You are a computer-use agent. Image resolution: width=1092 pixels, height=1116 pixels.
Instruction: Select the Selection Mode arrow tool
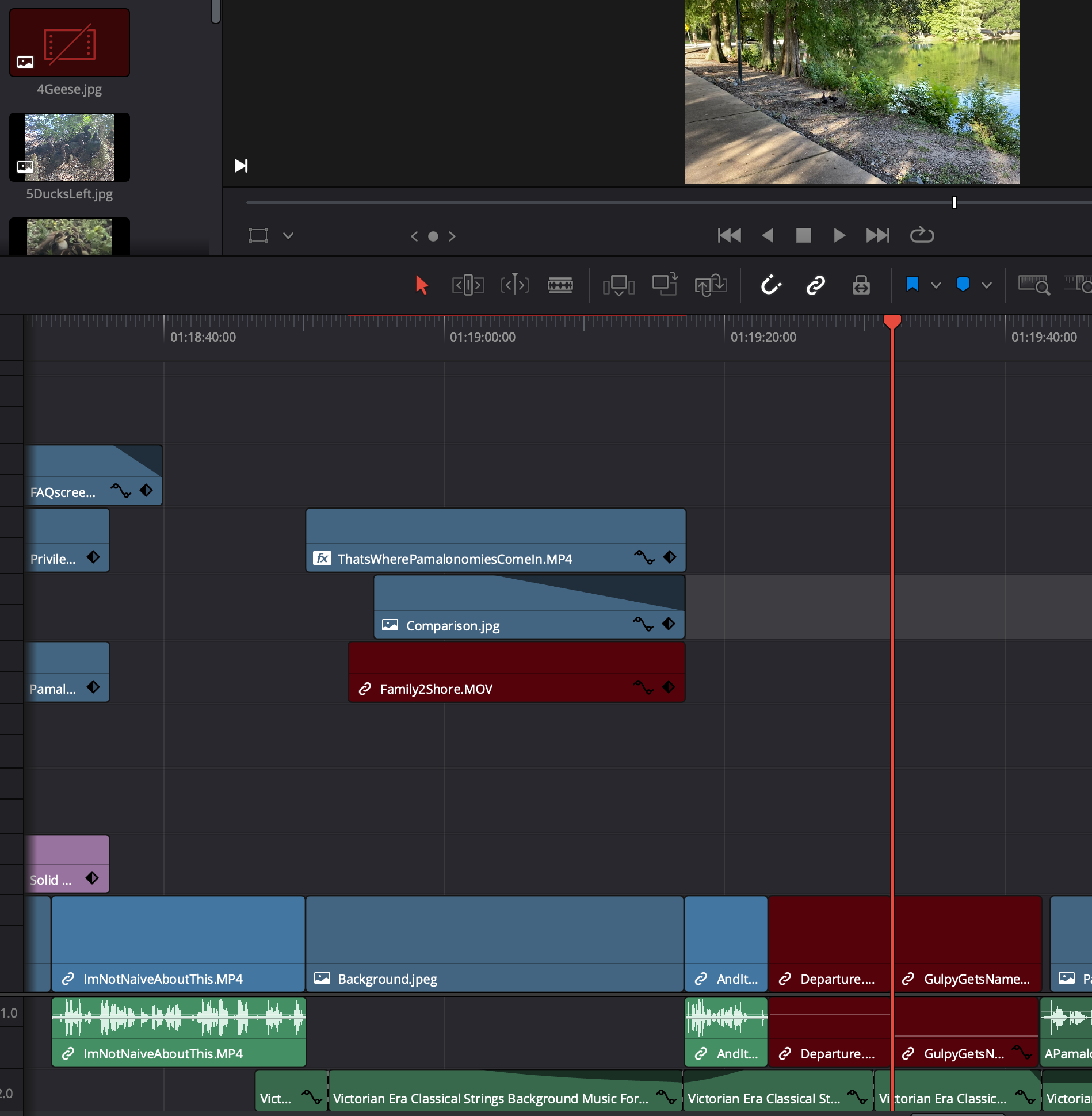422,285
